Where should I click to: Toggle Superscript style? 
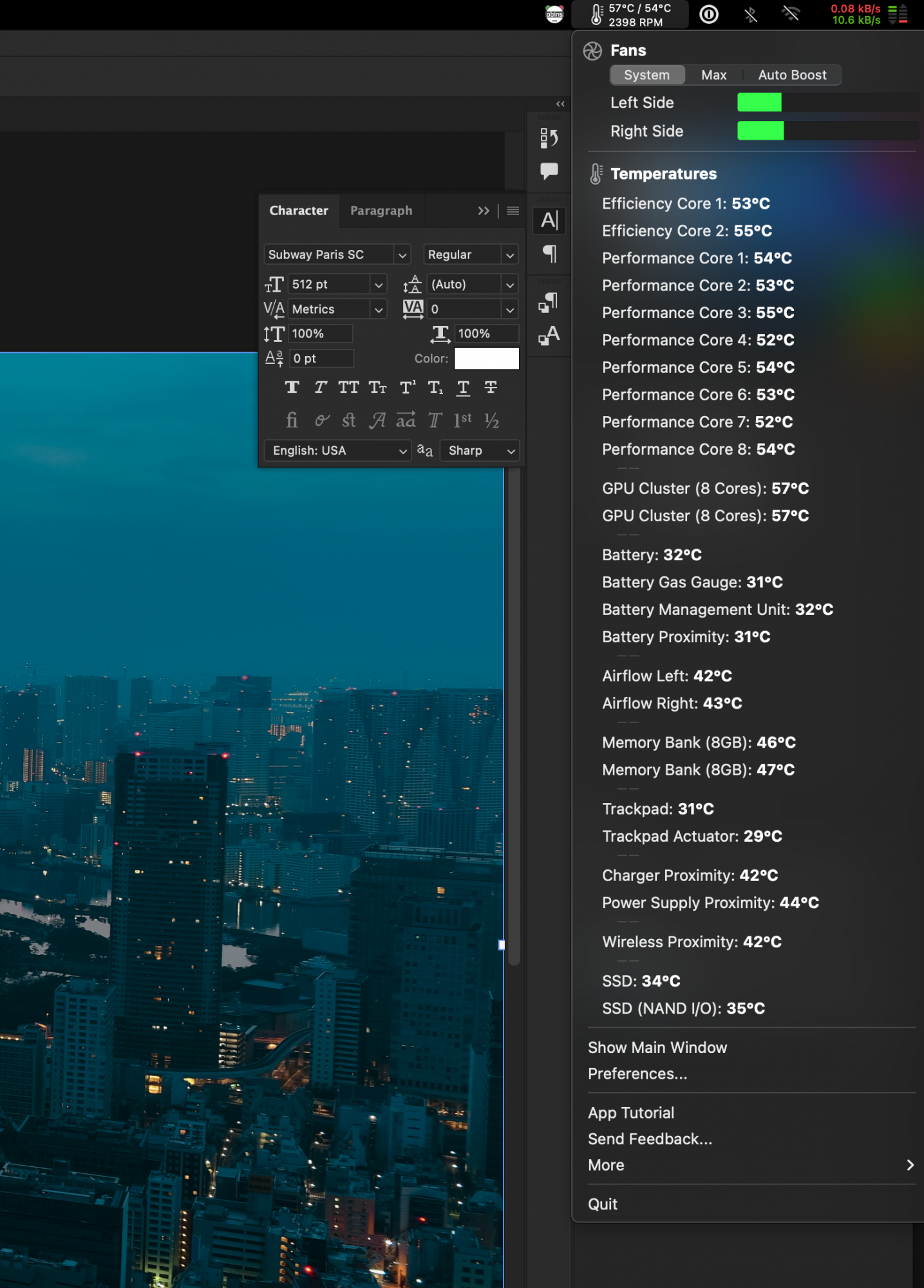408,387
